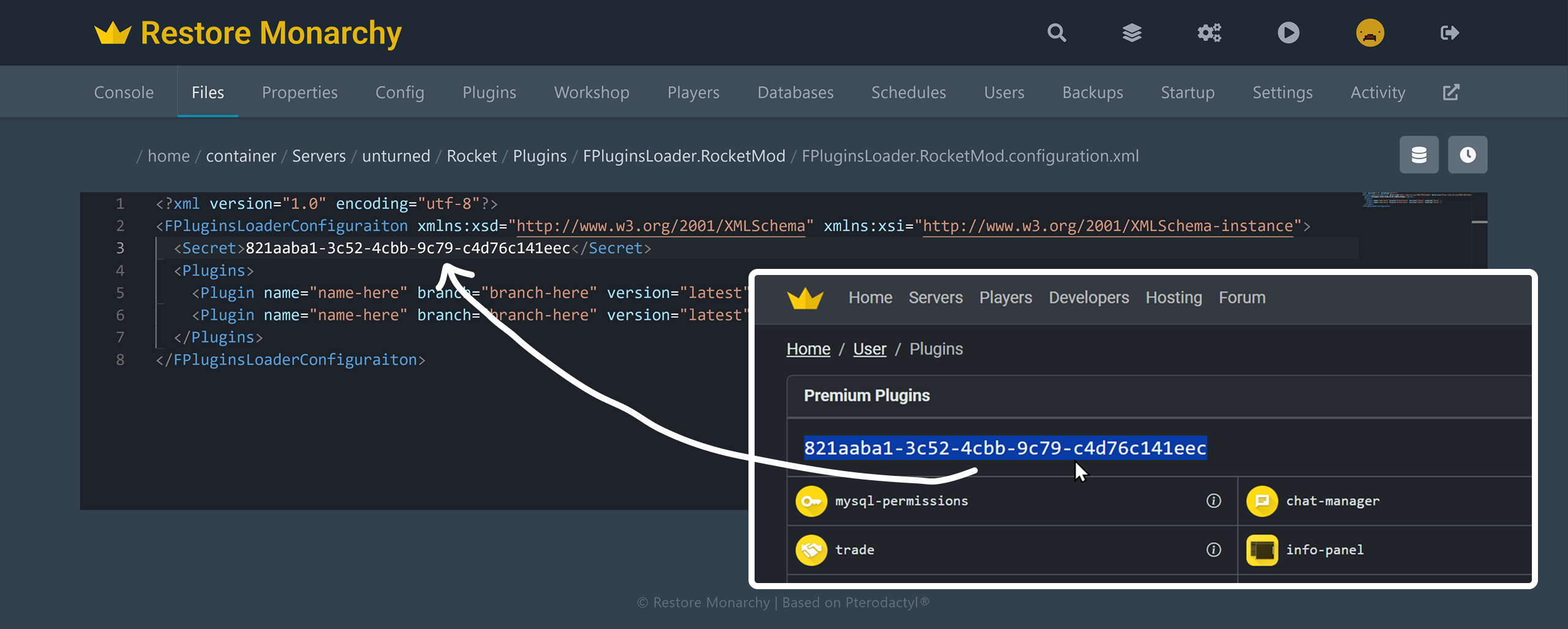This screenshot has height=629, width=1568.
Task: Open the Activity tab
Action: click(x=1378, y=92)
